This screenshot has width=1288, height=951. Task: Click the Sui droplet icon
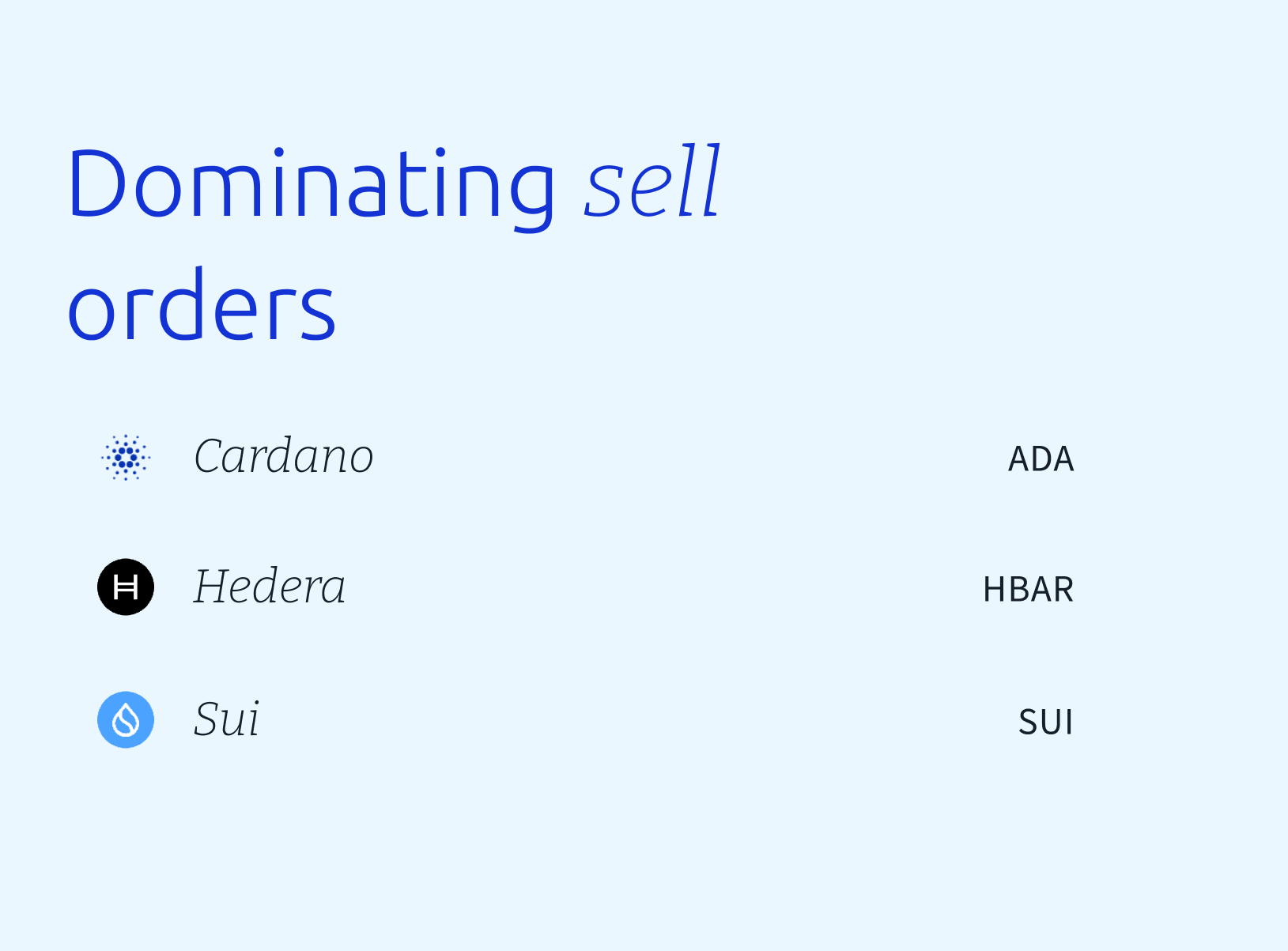pos(126,719)
